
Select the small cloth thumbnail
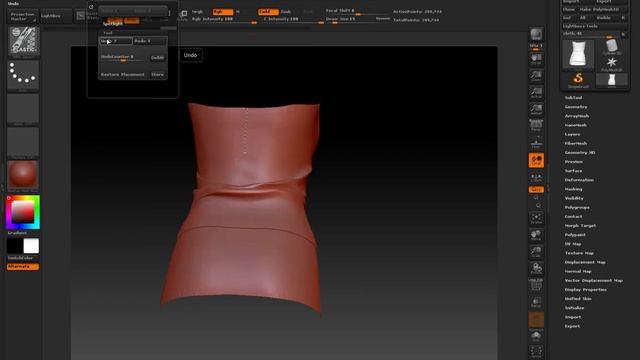click(x=611, y=80)
